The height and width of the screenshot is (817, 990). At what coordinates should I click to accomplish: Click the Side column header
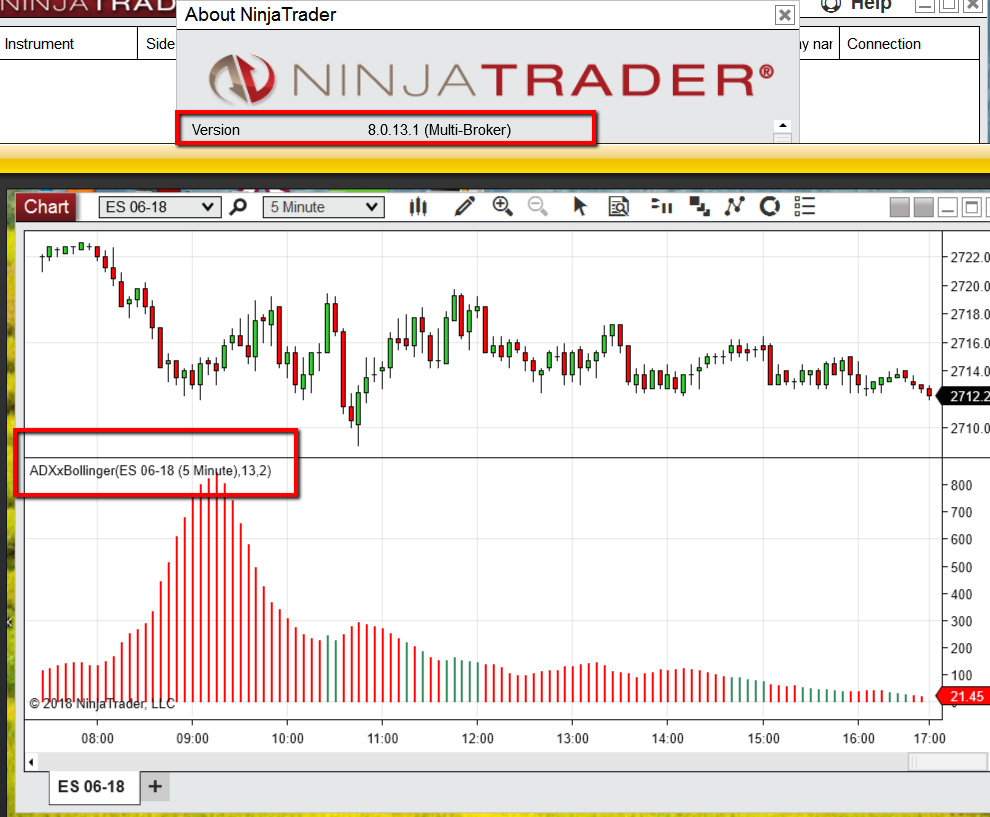point(158,44)
